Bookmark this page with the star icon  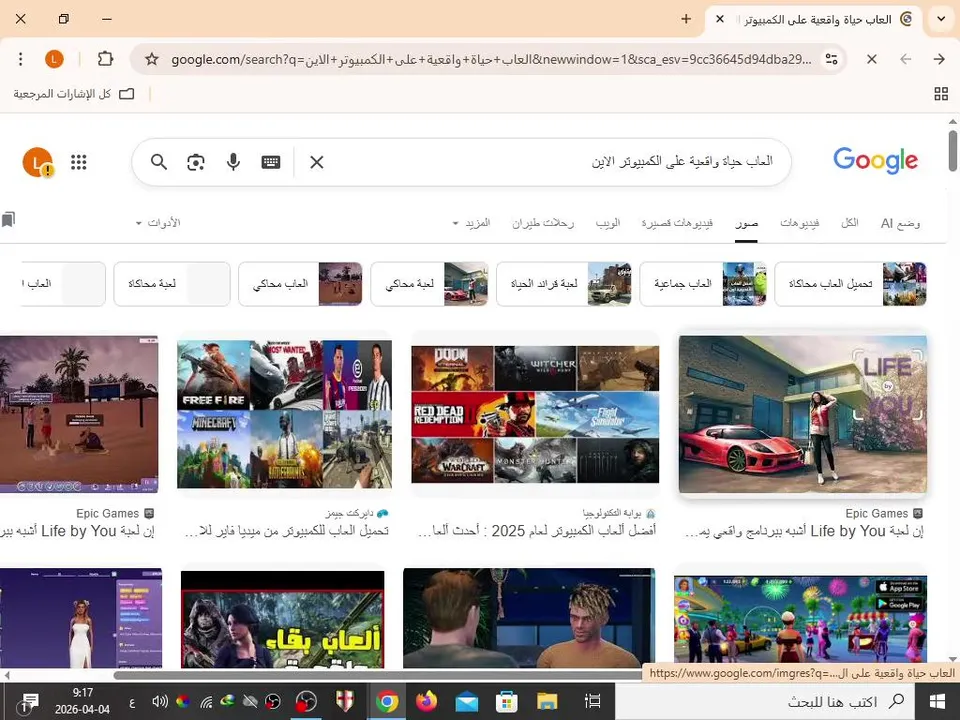152,59
